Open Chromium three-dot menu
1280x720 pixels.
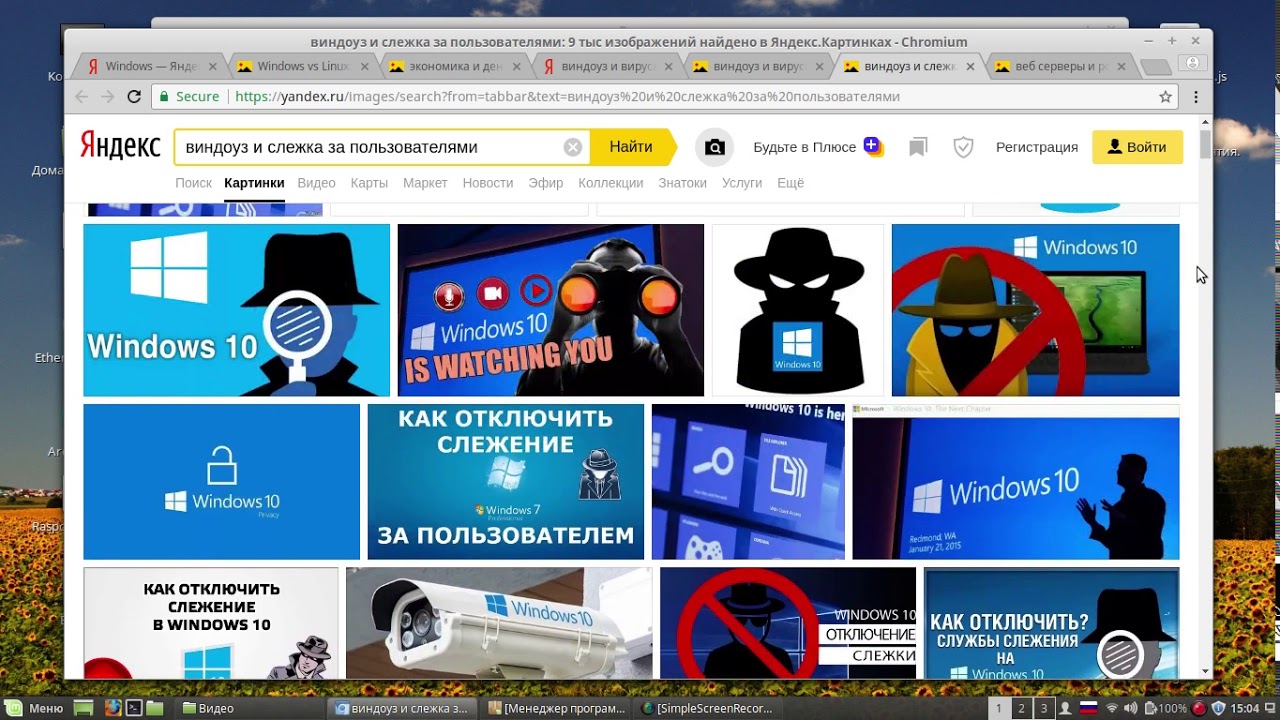(1196, 97)
